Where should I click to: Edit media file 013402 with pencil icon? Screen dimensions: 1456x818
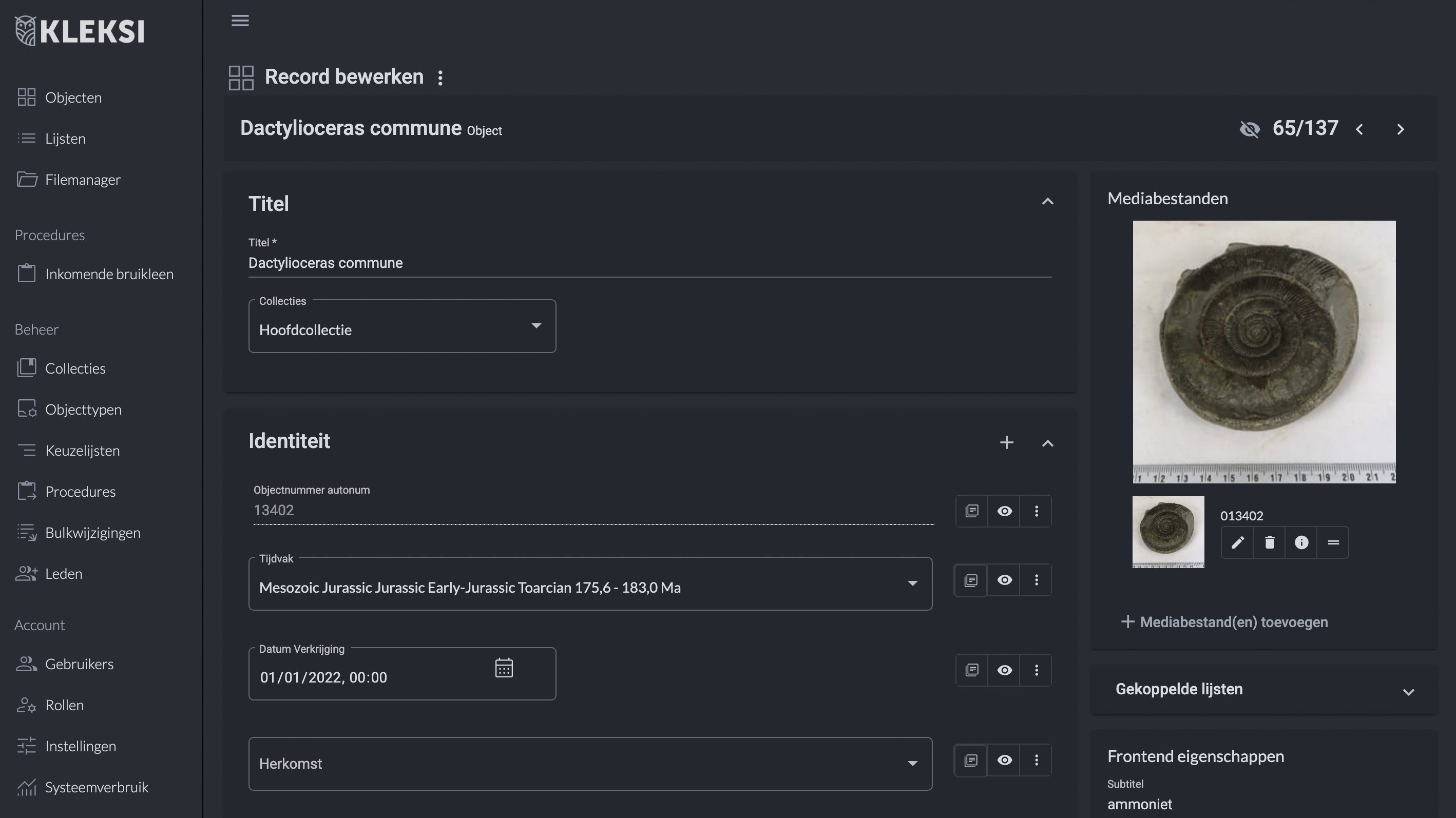click(x=1237, y=543)
